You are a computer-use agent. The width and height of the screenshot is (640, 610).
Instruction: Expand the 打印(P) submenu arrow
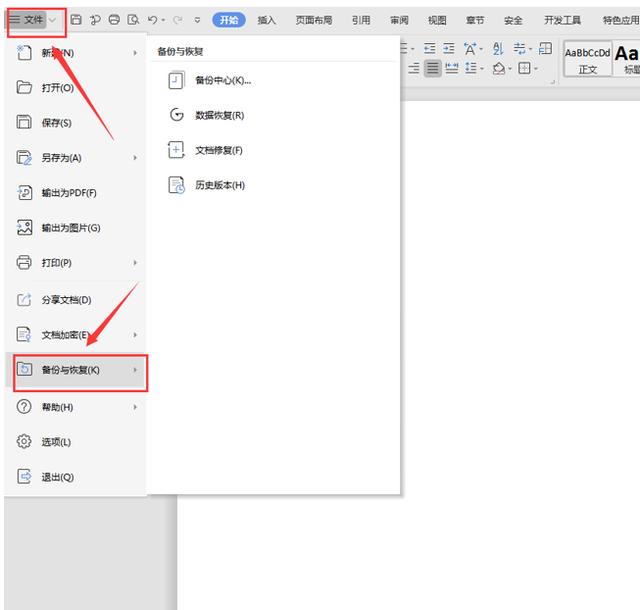click(x=135, y=263)
